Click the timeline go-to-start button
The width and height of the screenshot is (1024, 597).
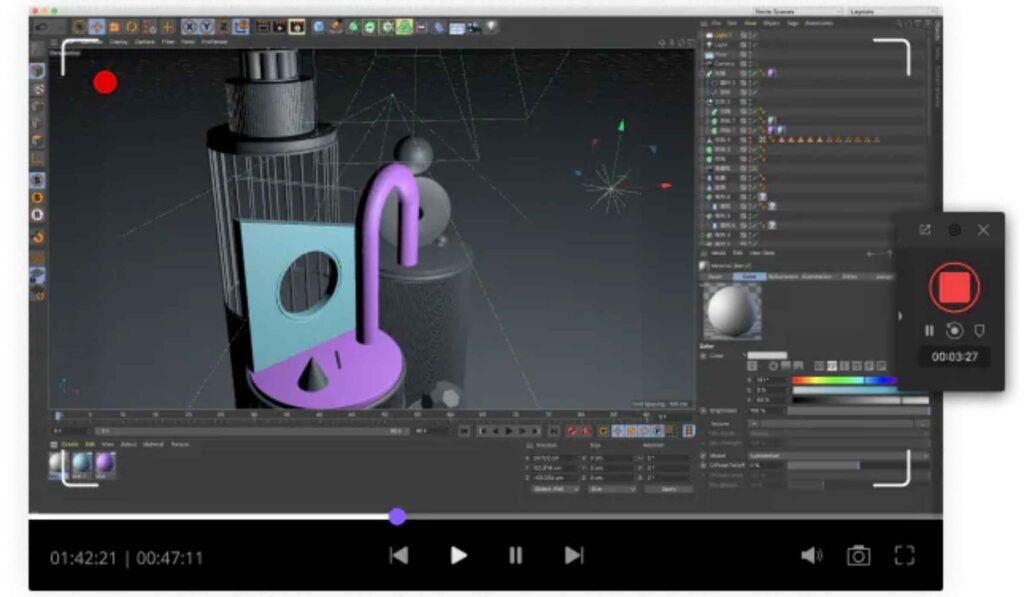pos(464,431)
